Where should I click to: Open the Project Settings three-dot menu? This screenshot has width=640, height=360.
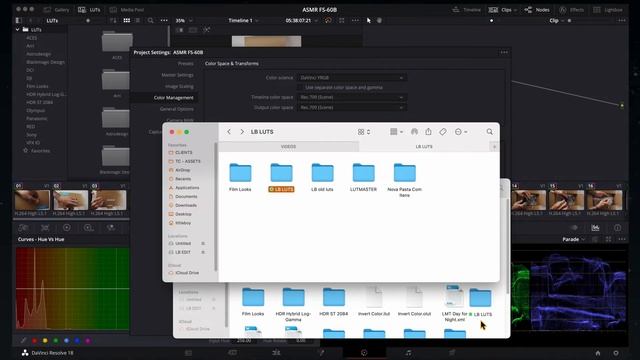pyautogui.click(x=504, y=52)
